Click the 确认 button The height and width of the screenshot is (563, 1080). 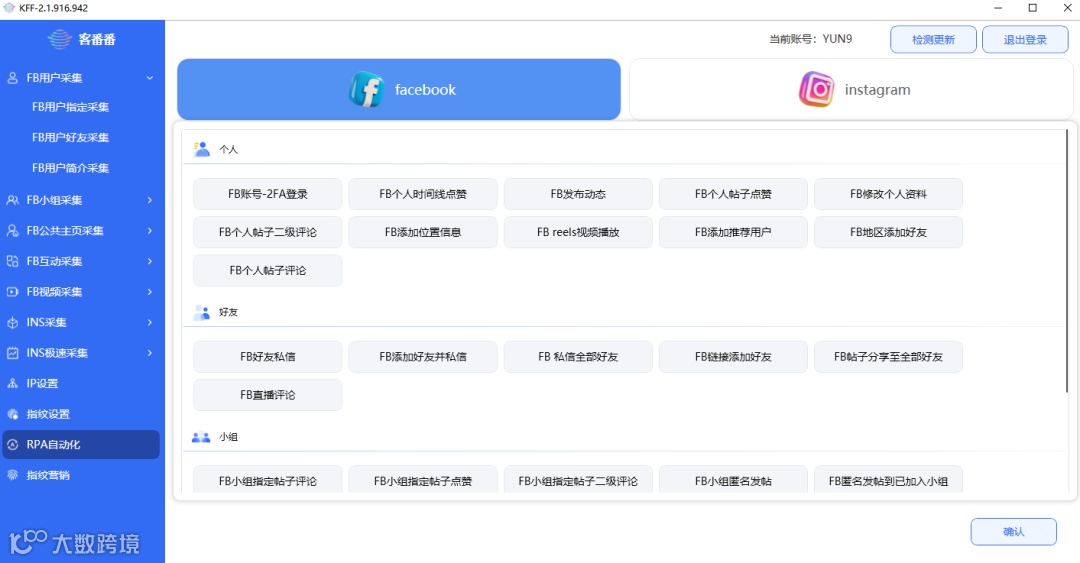point(1013,532)
